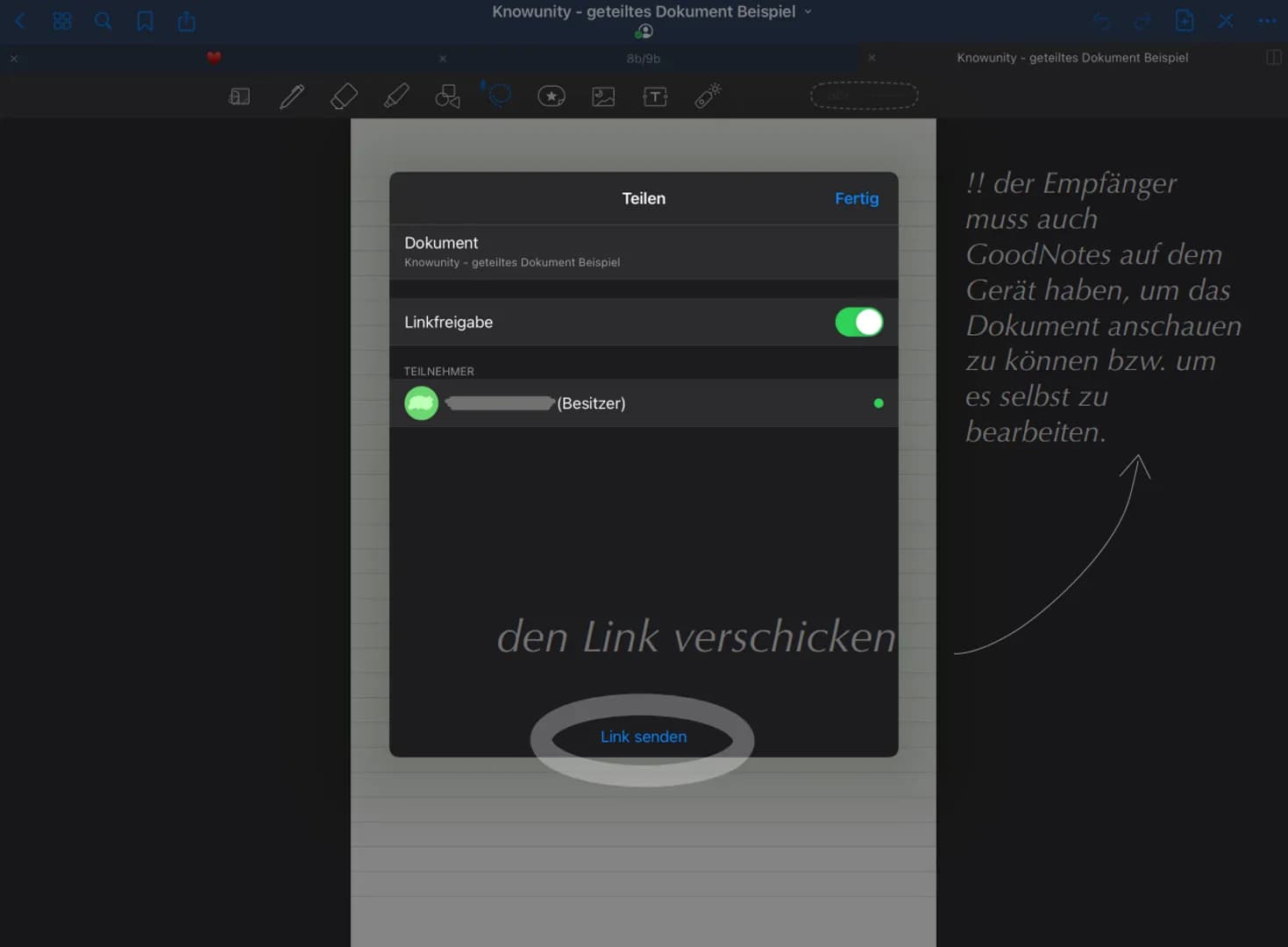Click the TEILNEHMER section header
The height and width of the screenshot is (947, 1288).
coord(439,372)
